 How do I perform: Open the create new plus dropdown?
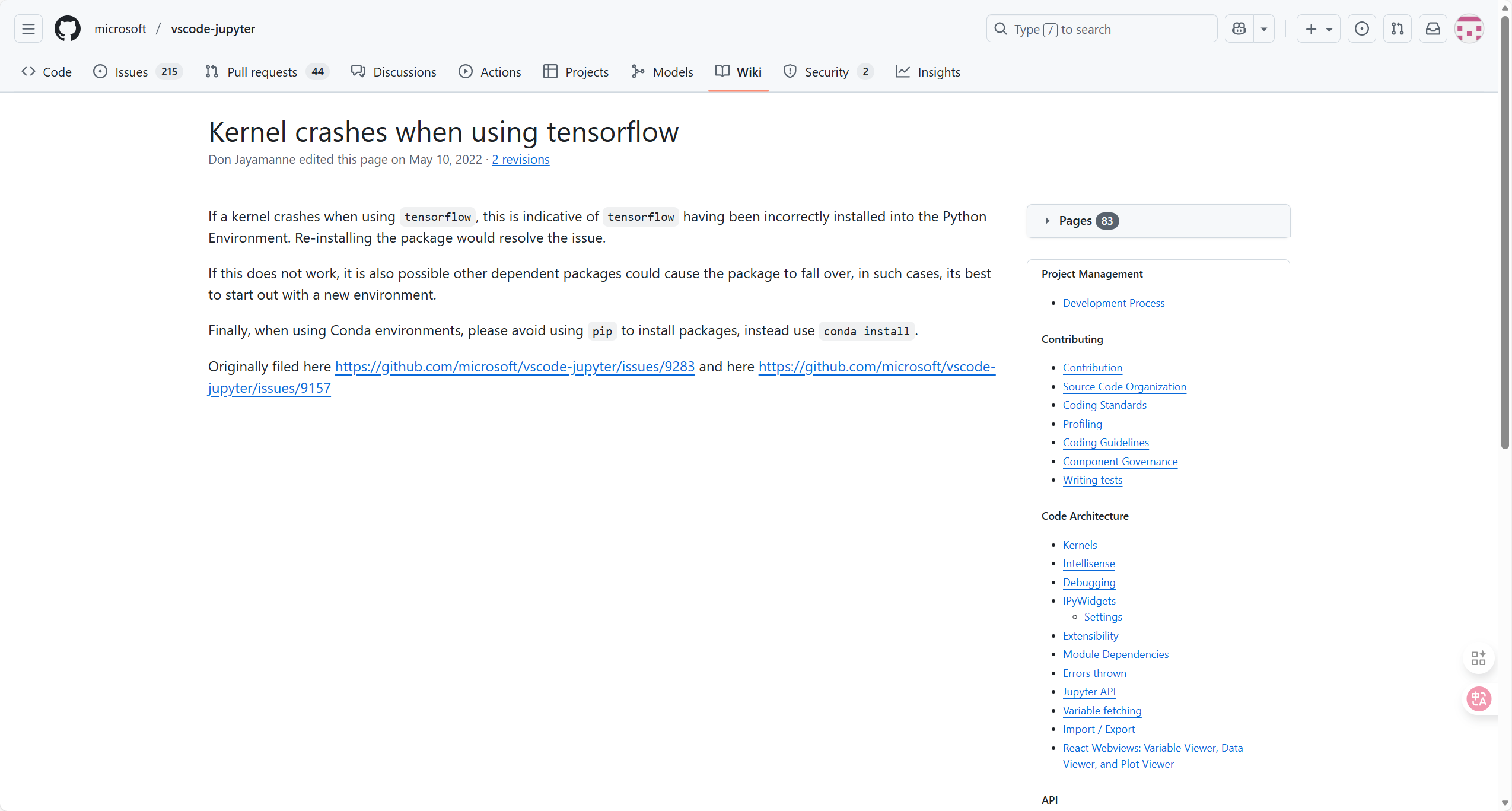[1318, 29]
